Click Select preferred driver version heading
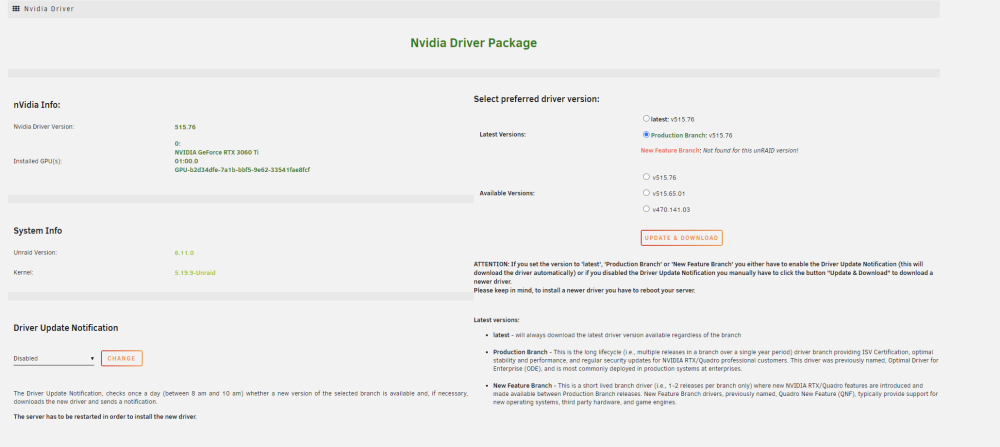 [536, 99]
